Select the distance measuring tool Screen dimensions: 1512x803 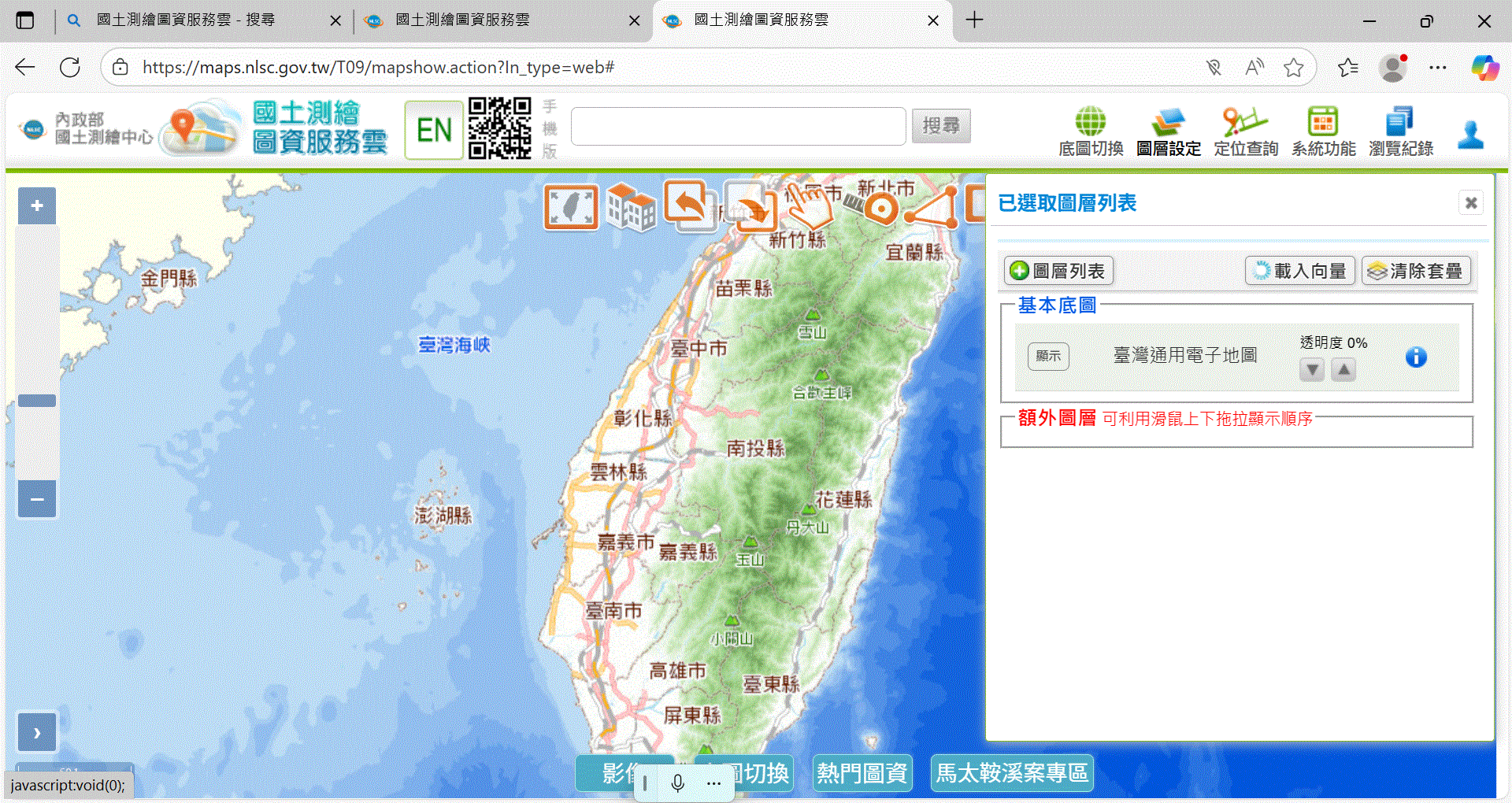(873, 207)
